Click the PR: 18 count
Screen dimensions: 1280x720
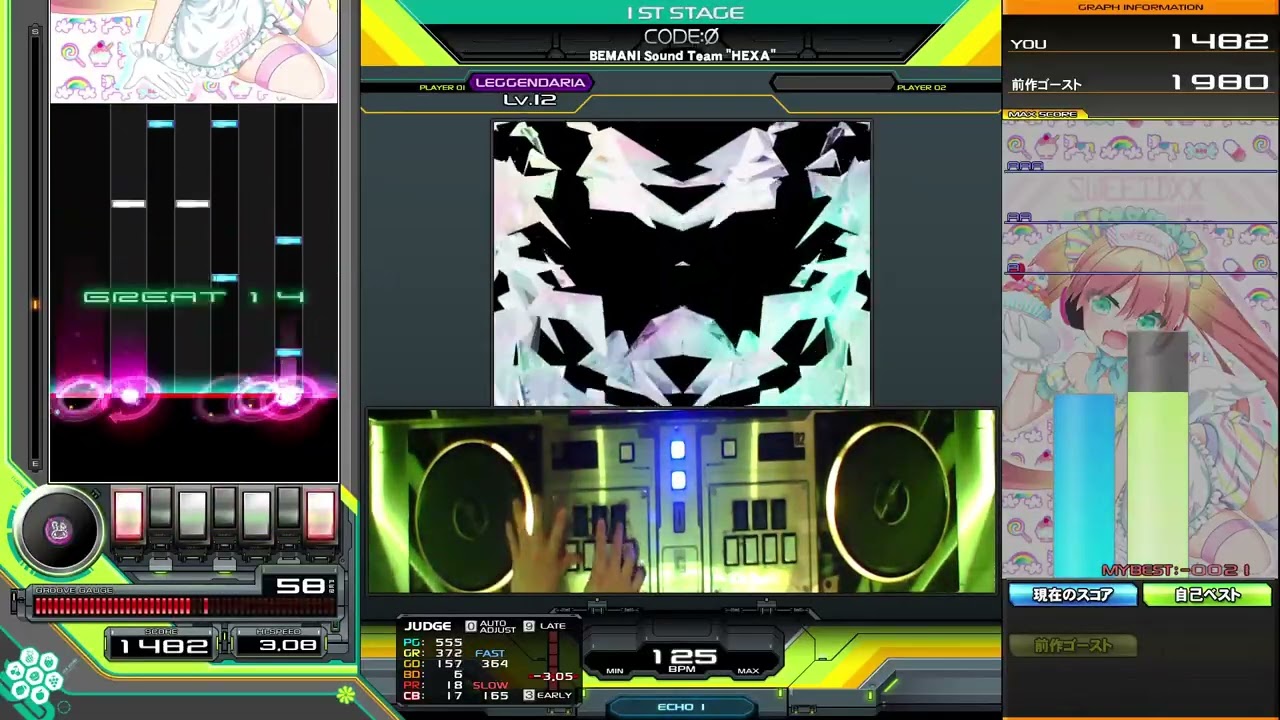point(433,686)
